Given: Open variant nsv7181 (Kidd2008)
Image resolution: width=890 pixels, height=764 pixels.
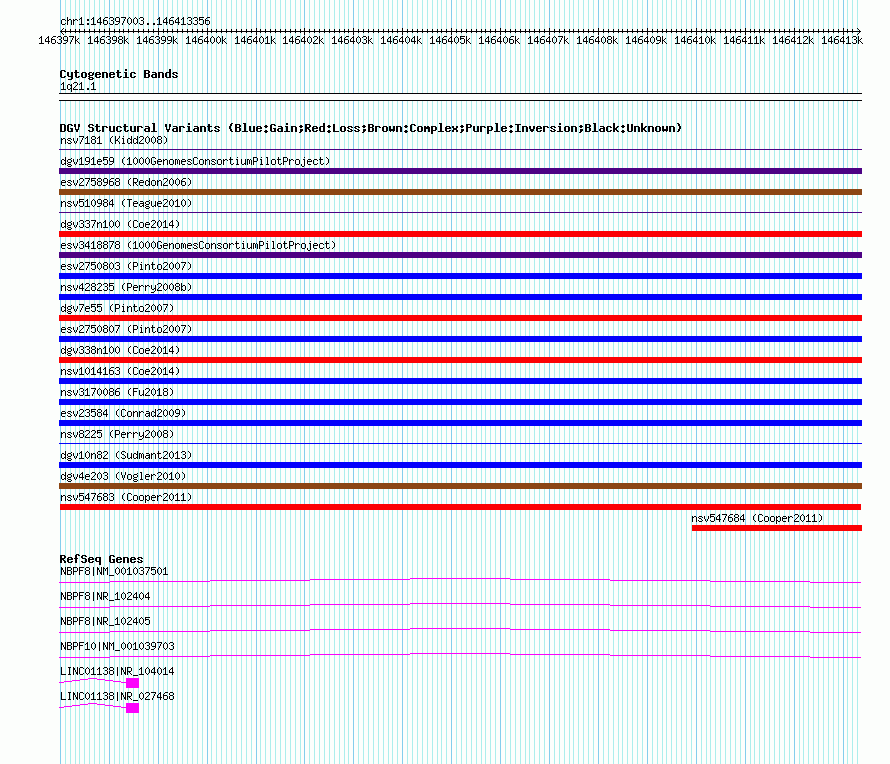Looking at the screenshot, I should click(x=114, y=140).
